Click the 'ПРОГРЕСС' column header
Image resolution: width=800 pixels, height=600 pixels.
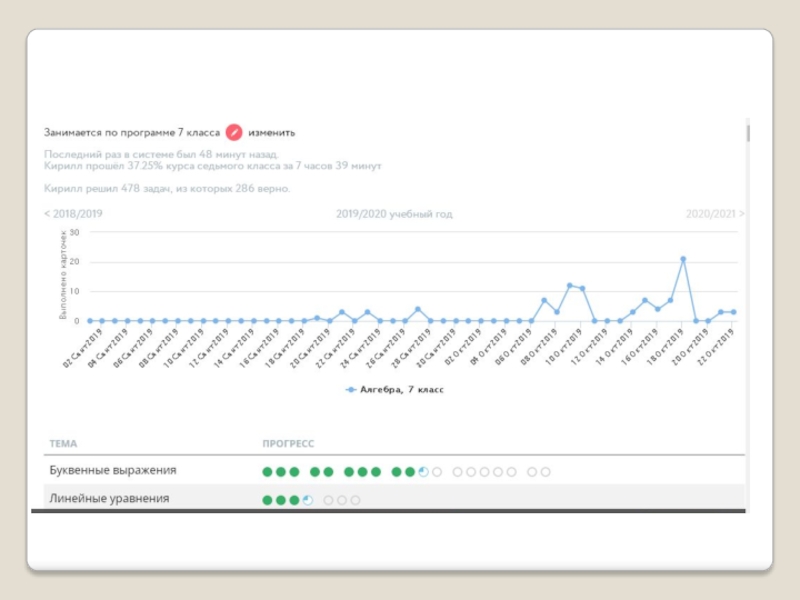tap(288, 443)
